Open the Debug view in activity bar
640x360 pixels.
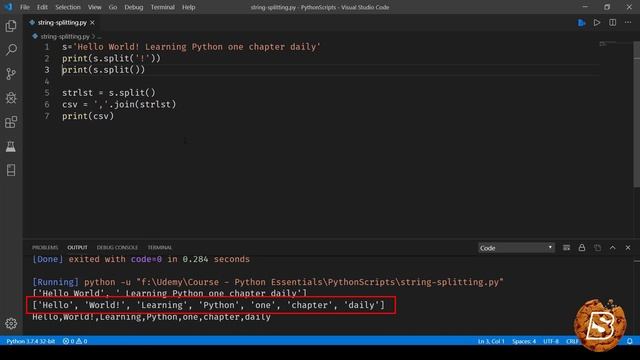coord(11,98)
